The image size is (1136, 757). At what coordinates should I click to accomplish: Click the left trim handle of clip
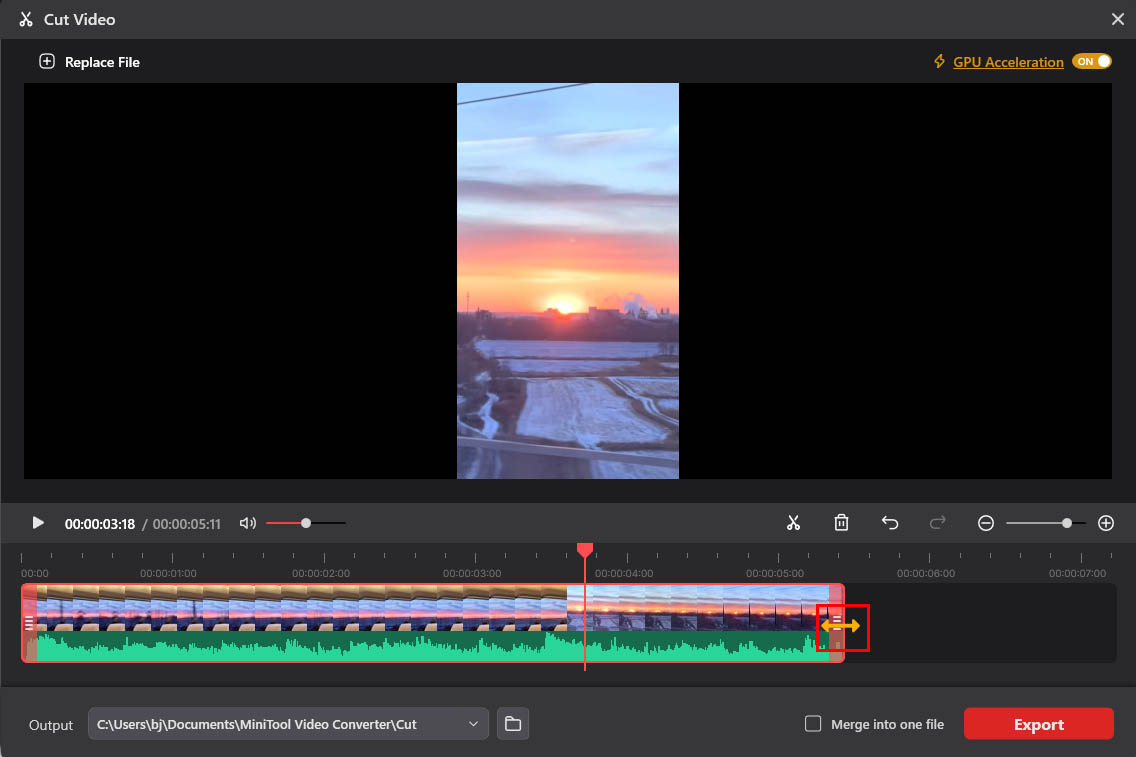coord(29,623)
